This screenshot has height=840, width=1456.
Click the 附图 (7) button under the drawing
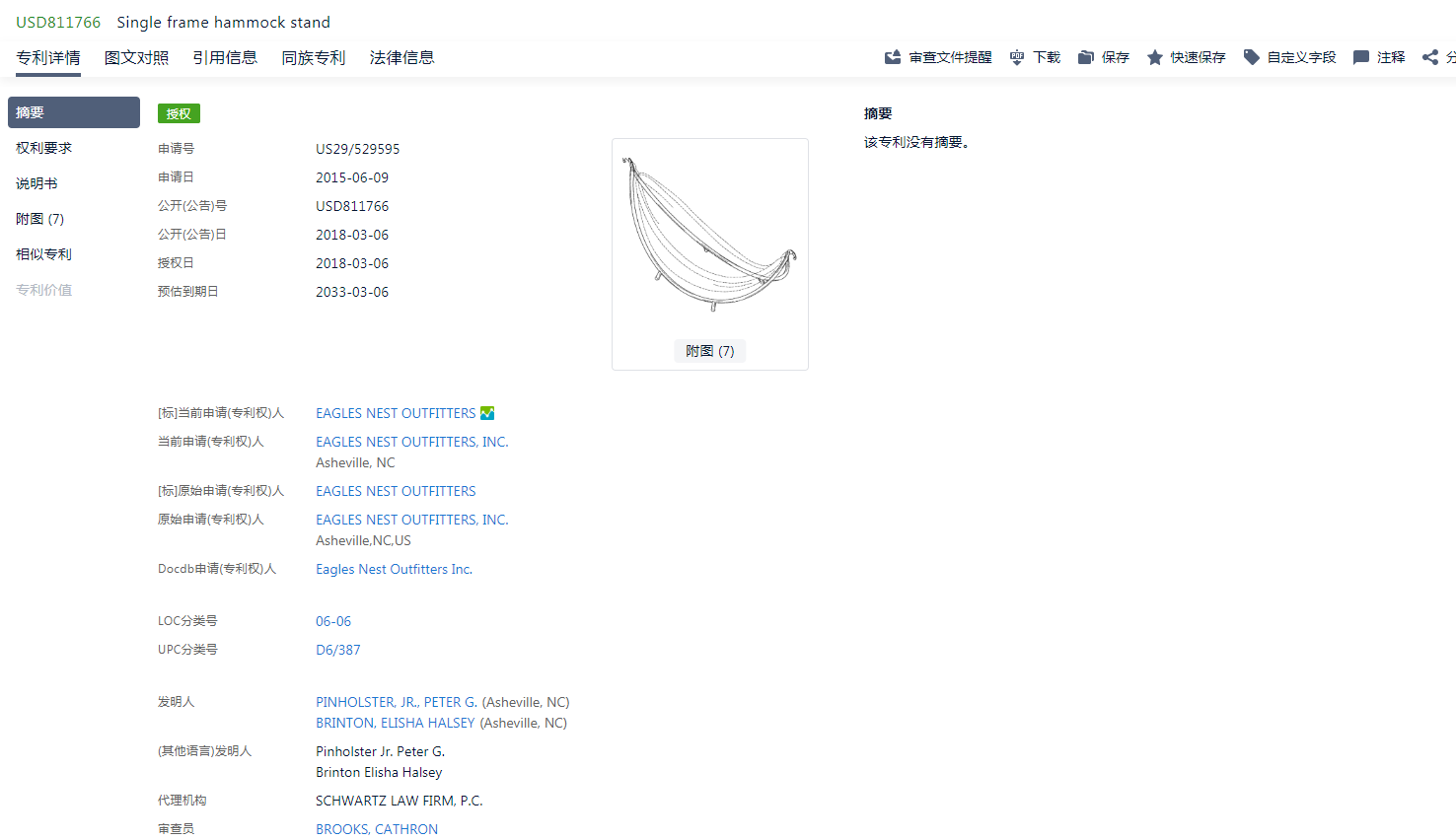[x=710, y=351]
